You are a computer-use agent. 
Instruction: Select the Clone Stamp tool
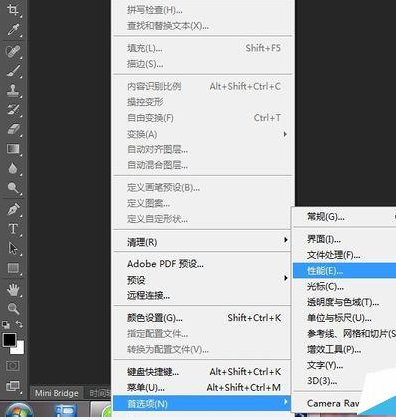click(13, 90)
